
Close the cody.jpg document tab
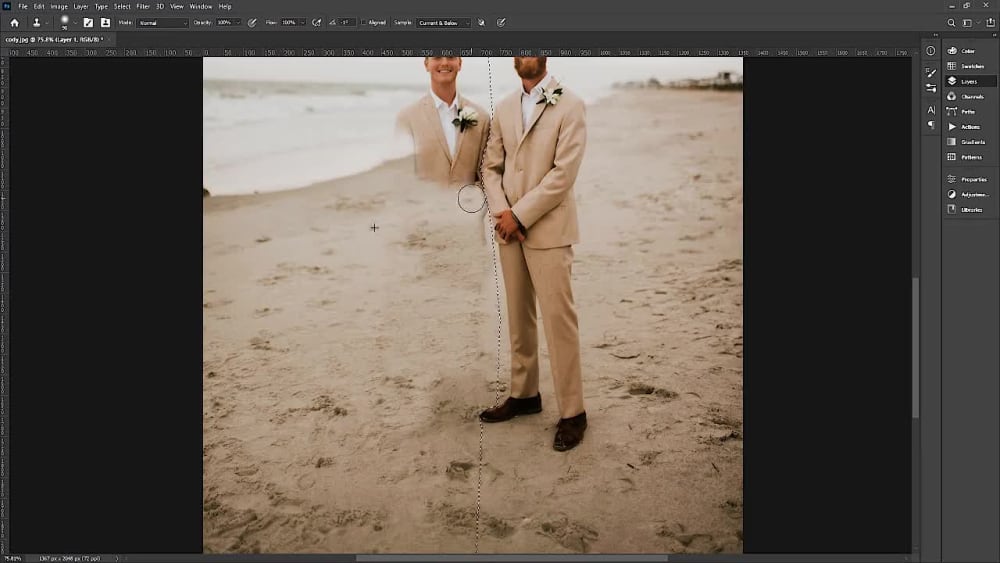[109, 40]
